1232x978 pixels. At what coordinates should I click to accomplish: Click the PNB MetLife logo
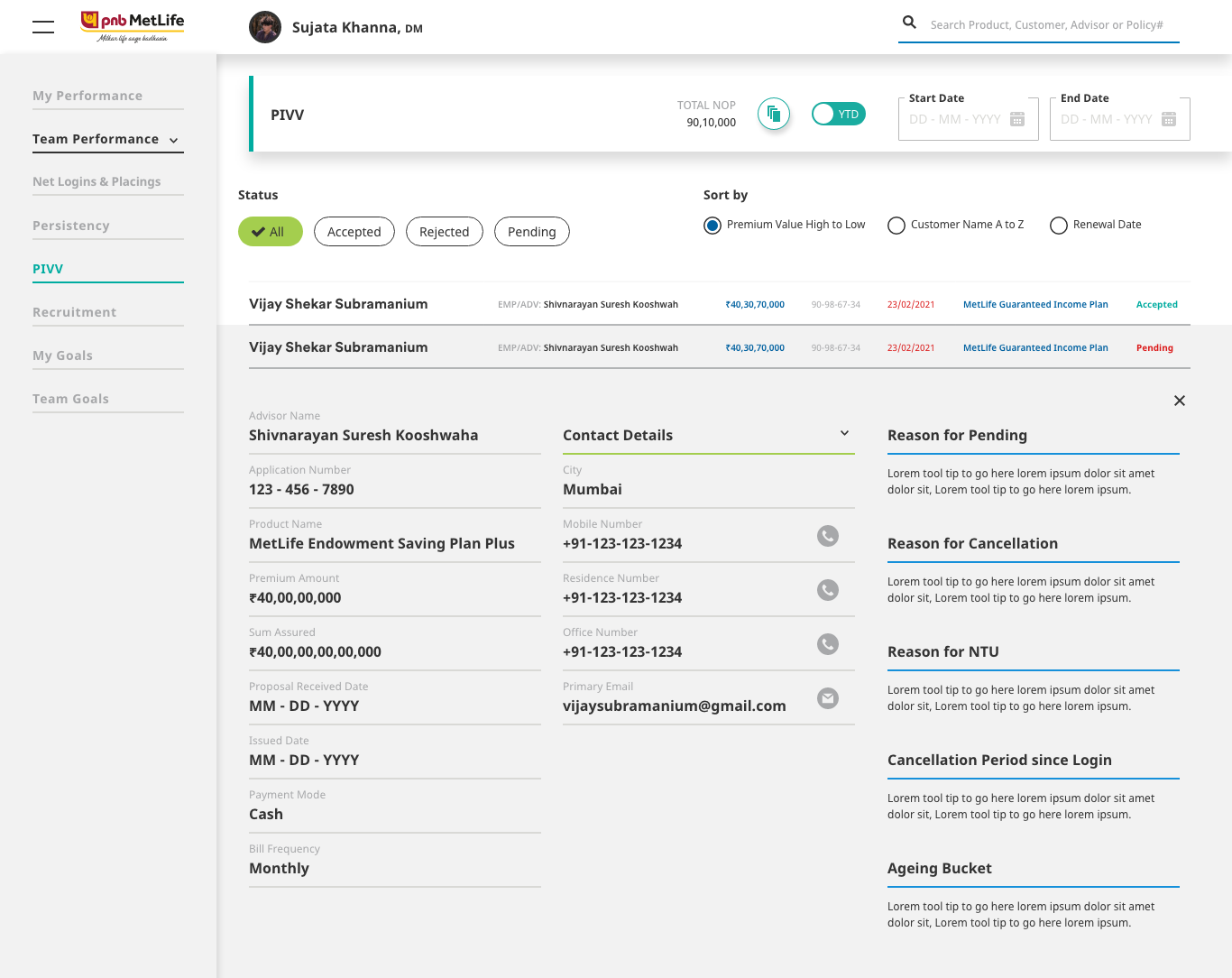click(x=133, y=27)
